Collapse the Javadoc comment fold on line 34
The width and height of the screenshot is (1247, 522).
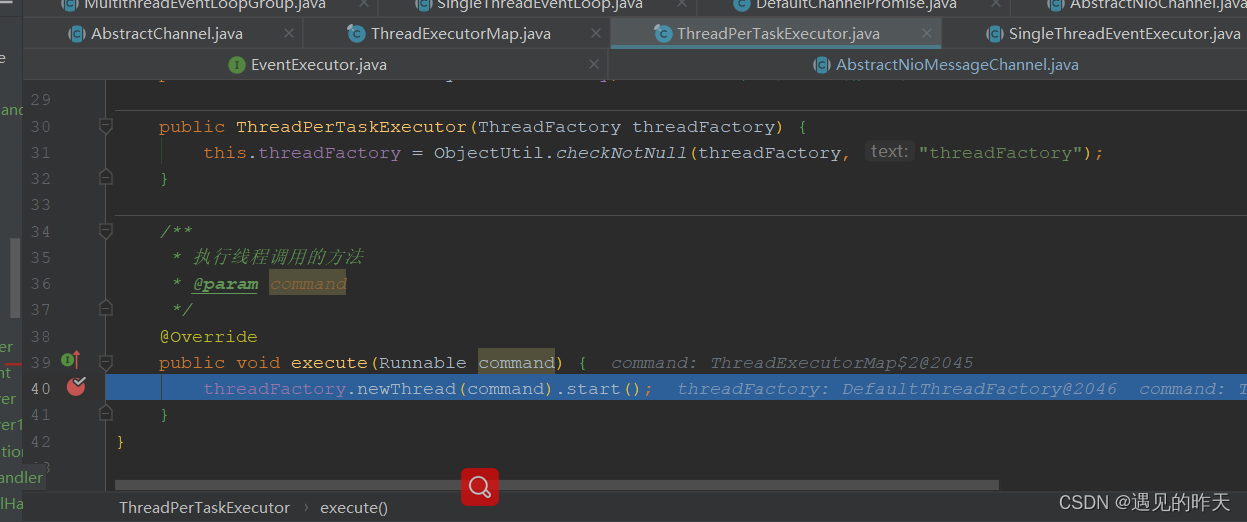tap(106, 231)
